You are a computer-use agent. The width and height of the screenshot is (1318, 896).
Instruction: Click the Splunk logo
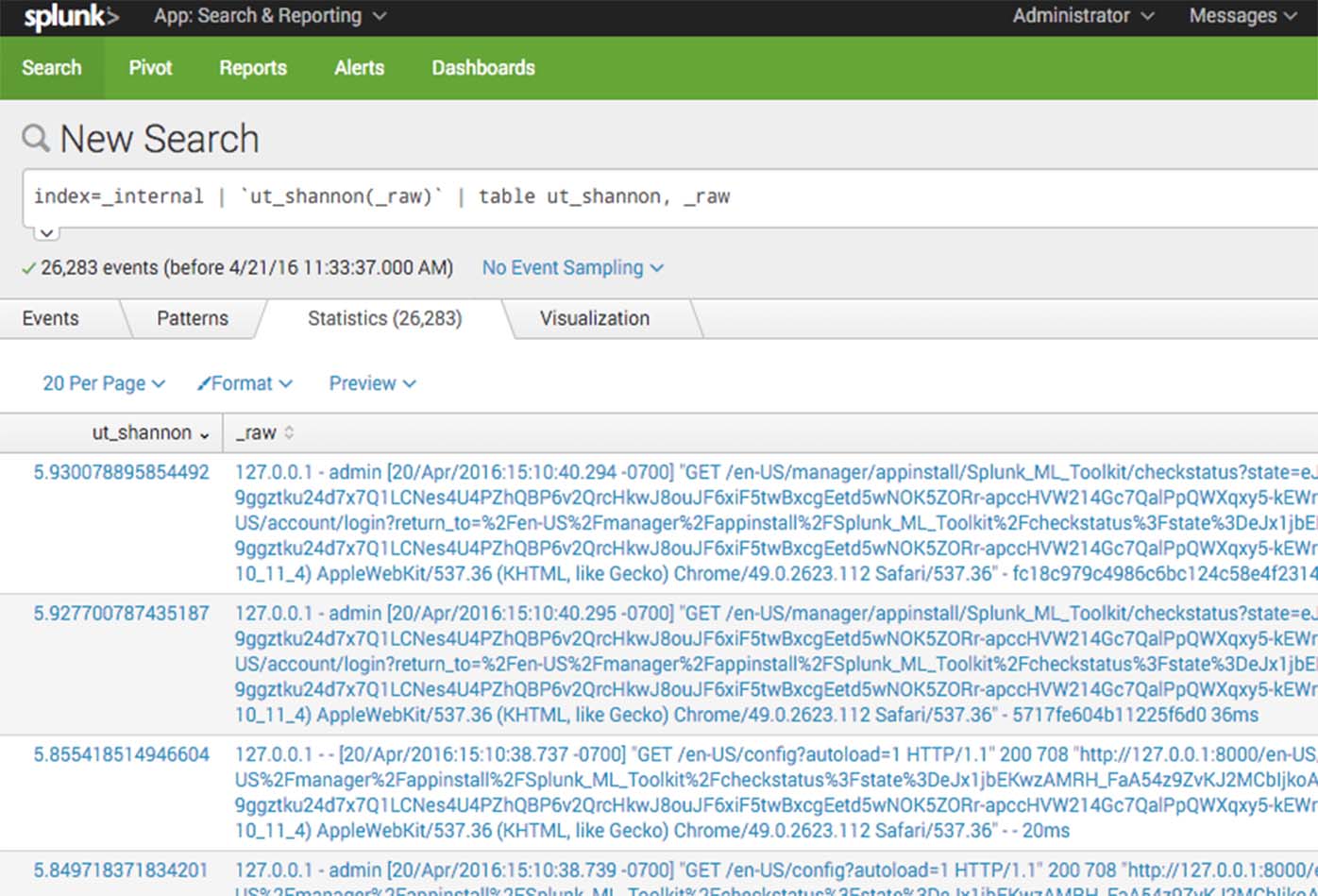pos(71,17)
